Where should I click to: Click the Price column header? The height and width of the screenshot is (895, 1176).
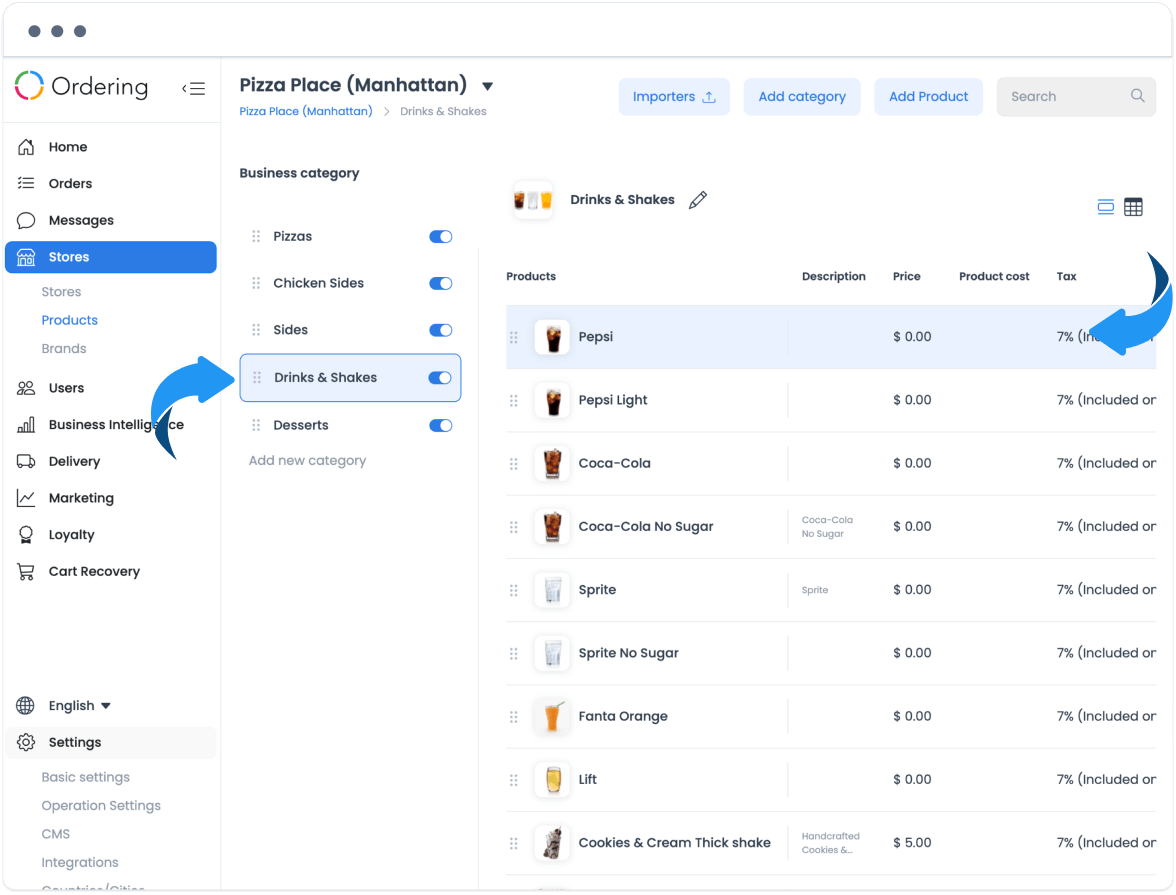(907, 276)
